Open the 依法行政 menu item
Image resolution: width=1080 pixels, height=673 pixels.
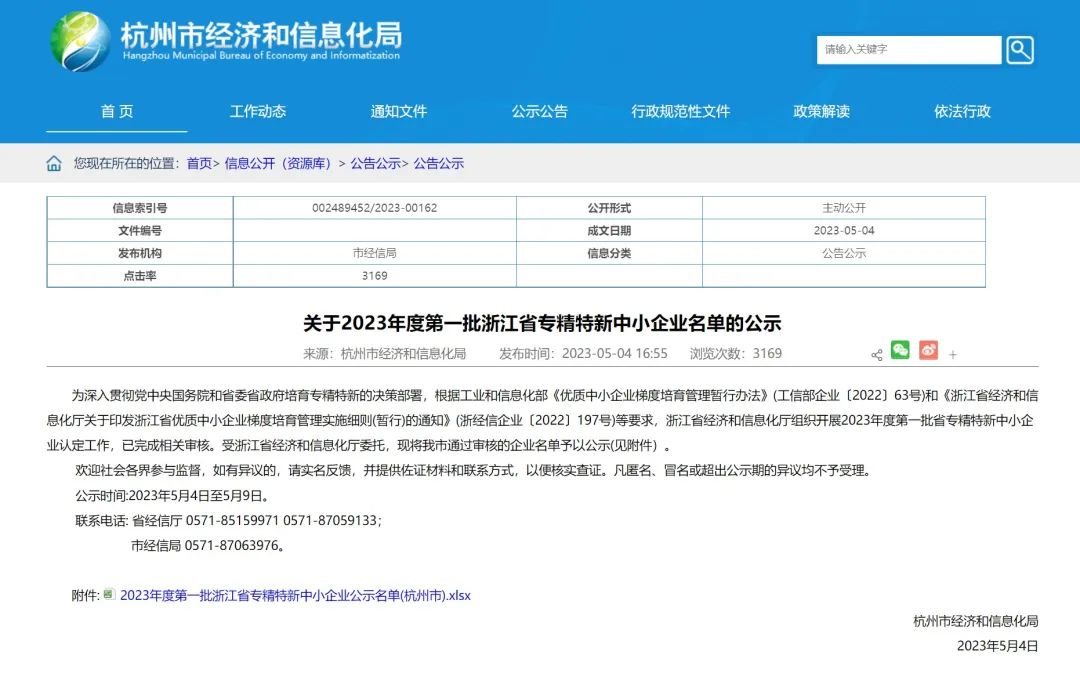(x=963, y=112)
